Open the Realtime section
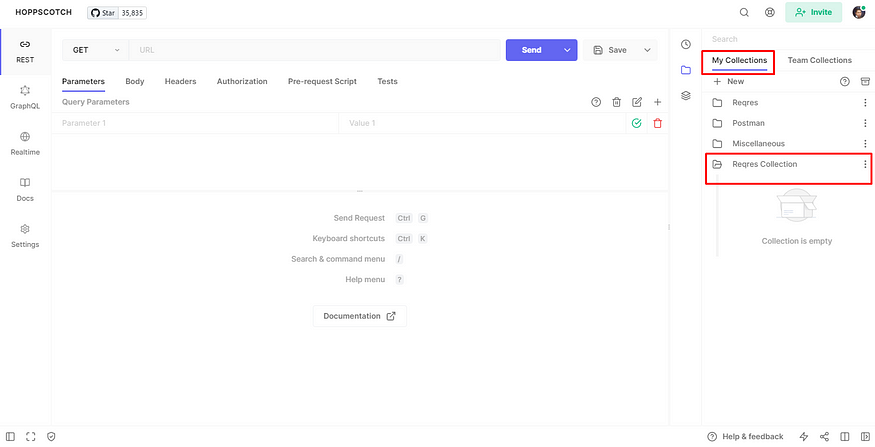 click(25, 144)
